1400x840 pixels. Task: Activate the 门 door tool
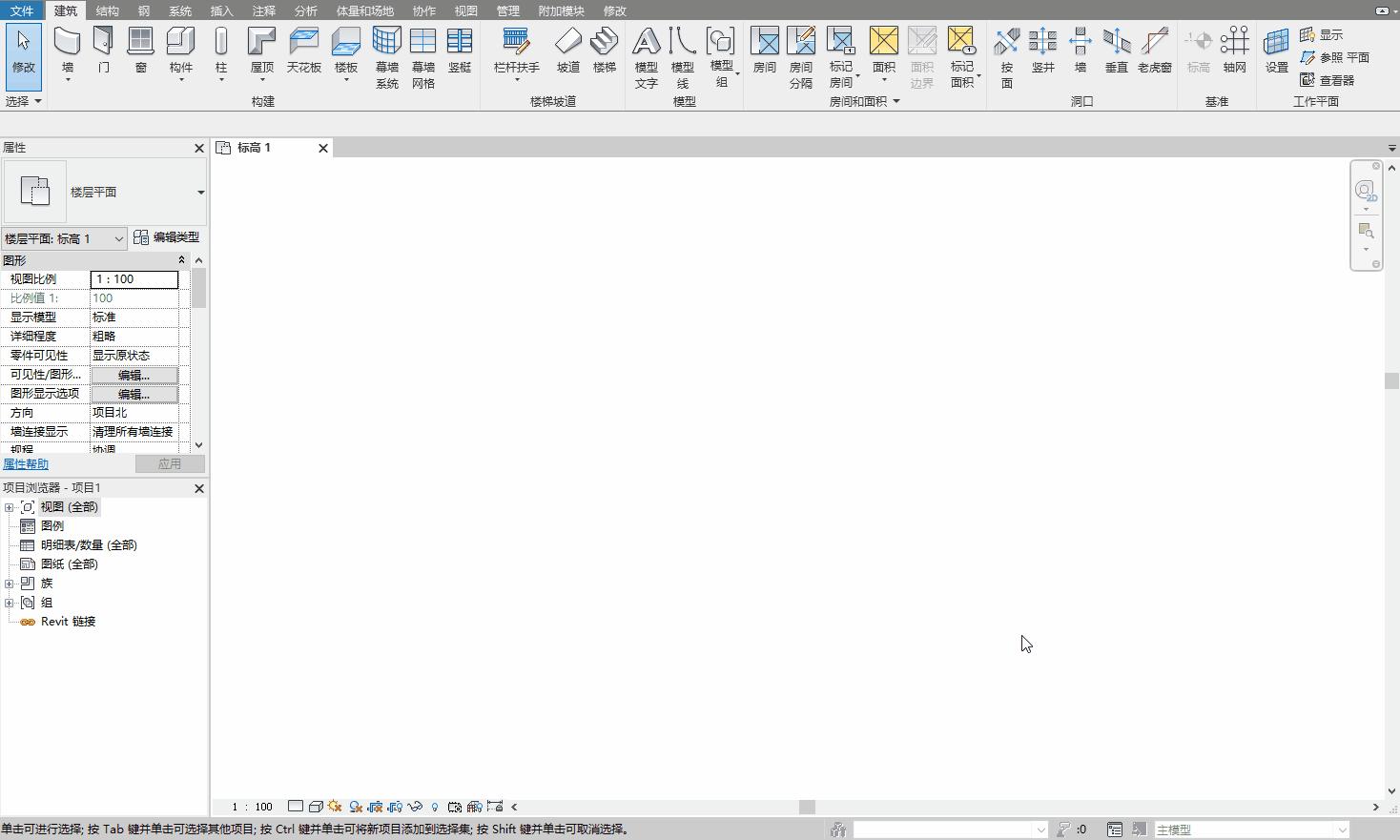(x=103, y=51)
